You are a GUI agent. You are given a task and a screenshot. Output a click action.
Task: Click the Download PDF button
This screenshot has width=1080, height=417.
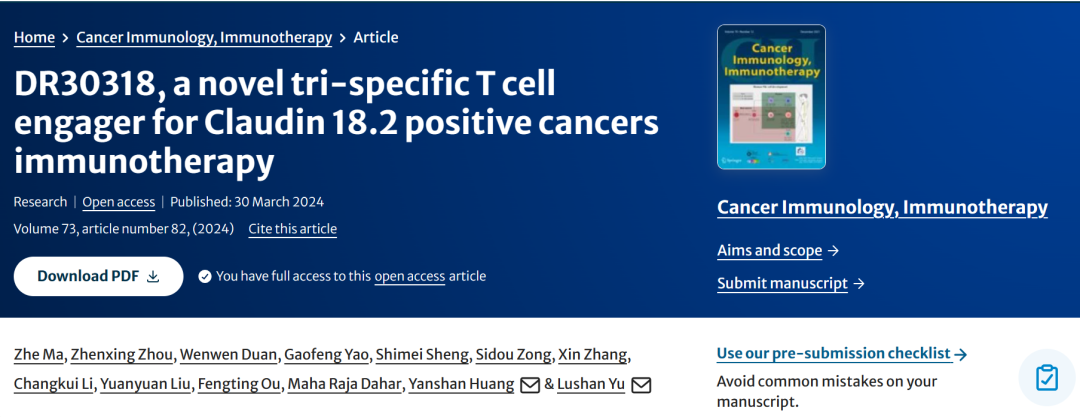(x=98, y=277)
